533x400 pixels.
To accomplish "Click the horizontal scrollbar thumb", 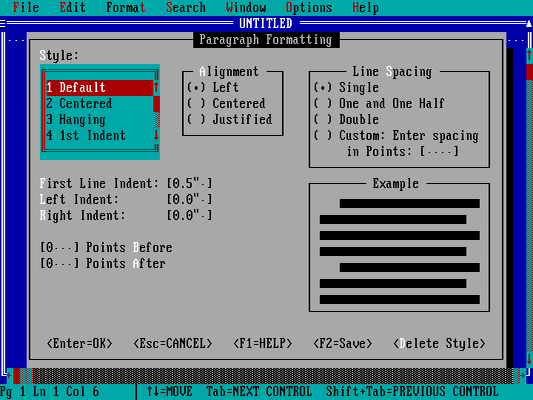I will click(x=16, y=375).
